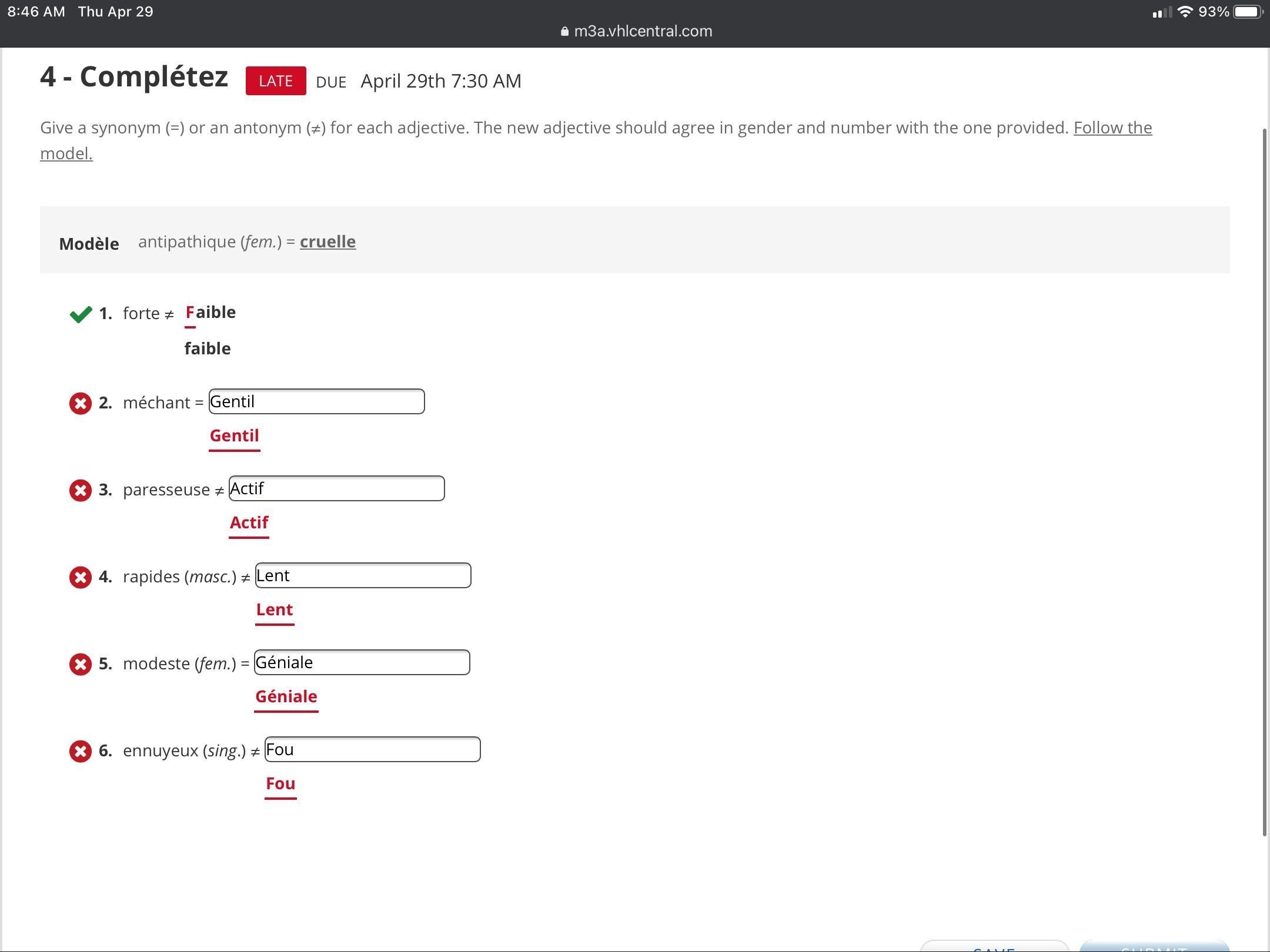
Task: Tap the lock icon in address bar
Action: click(x=564, y=32)
